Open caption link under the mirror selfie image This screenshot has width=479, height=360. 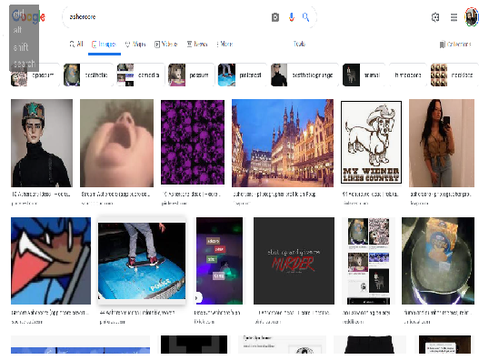tap(440, 194)
